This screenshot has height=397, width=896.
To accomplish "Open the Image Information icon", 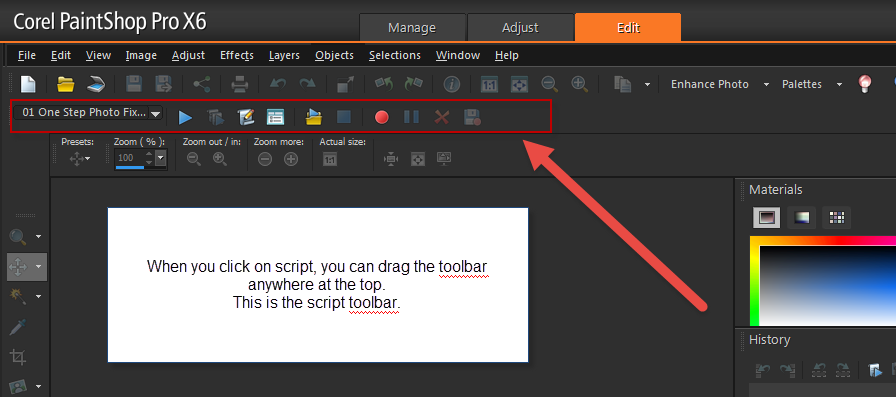I will tap(452, 85).
